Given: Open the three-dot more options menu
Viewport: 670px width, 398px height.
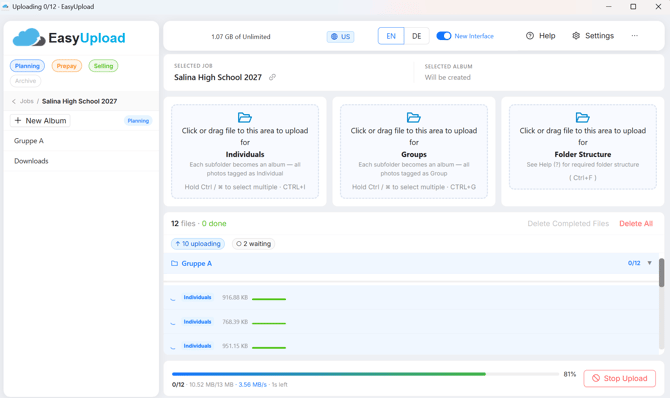Looking at the screenshot, I should point(635,36).
